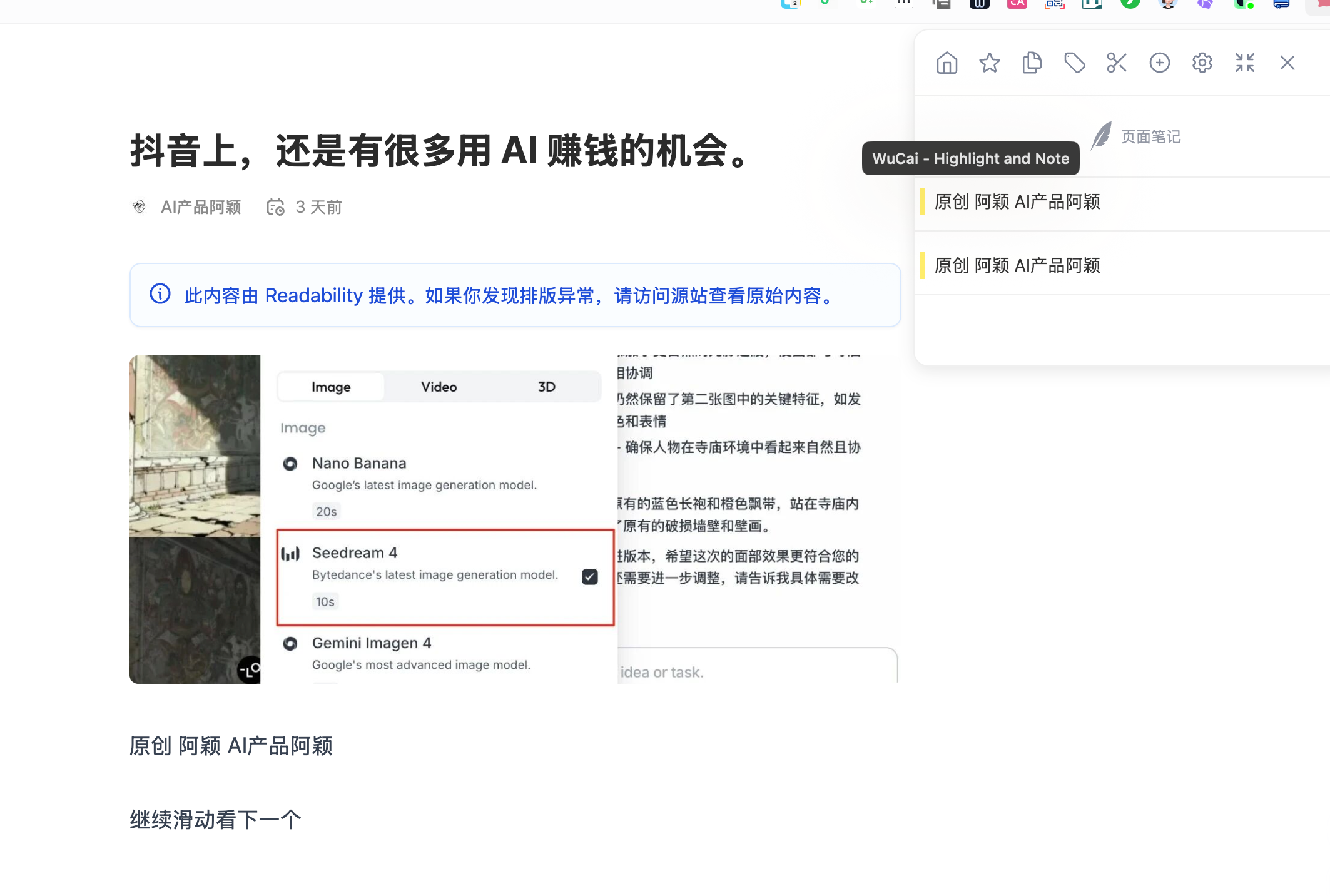The height and width of the screenshot is (896, 1330).
Task: Open the WuCai panel home icon
Action: pyautogui.click(x=947, y=63)
